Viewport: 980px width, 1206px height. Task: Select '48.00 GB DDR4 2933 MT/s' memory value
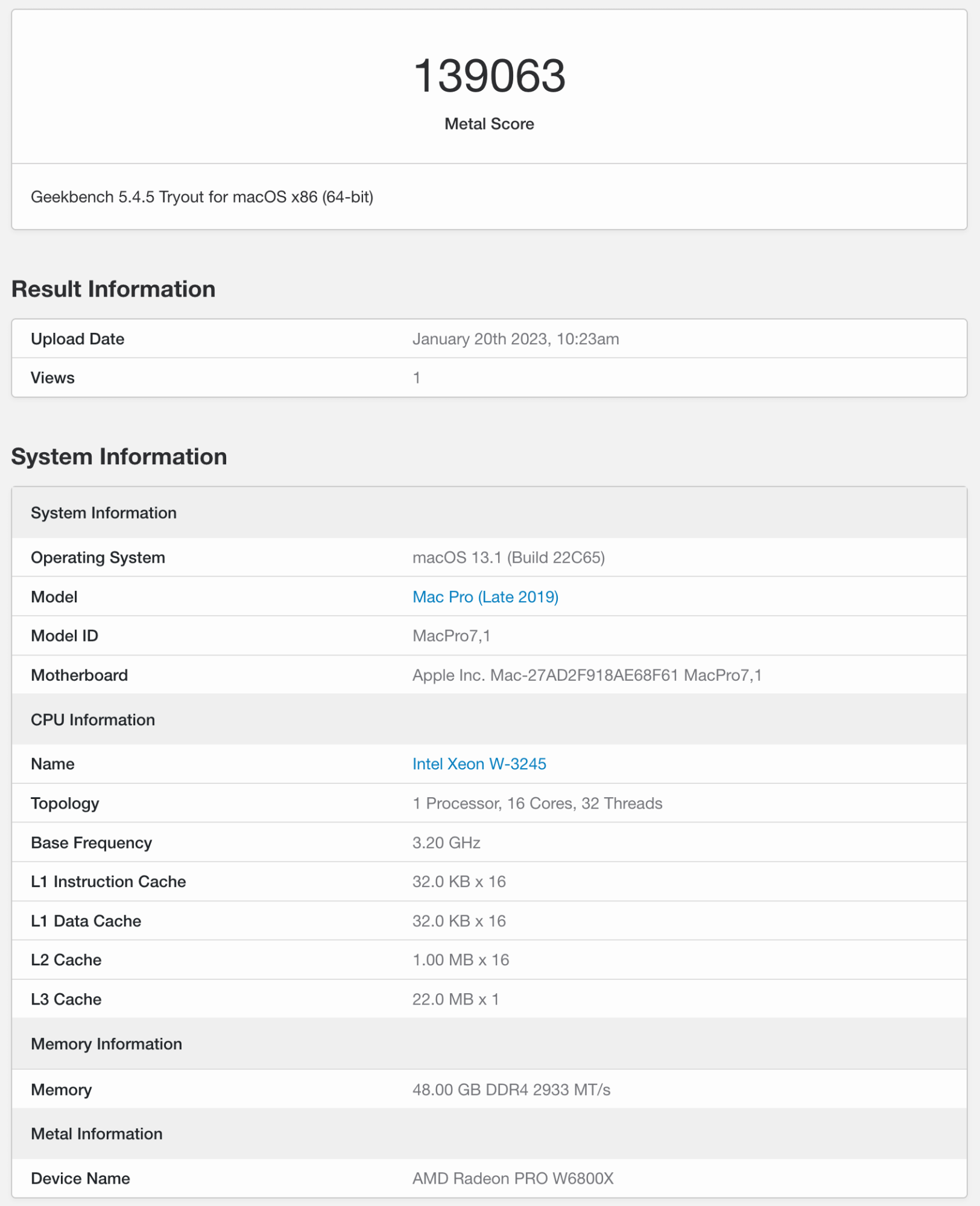click(511, 1090)
